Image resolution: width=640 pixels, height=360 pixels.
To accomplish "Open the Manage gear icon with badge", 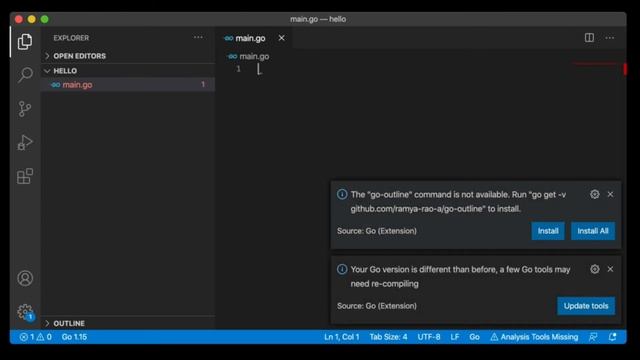I will (25, 312).
